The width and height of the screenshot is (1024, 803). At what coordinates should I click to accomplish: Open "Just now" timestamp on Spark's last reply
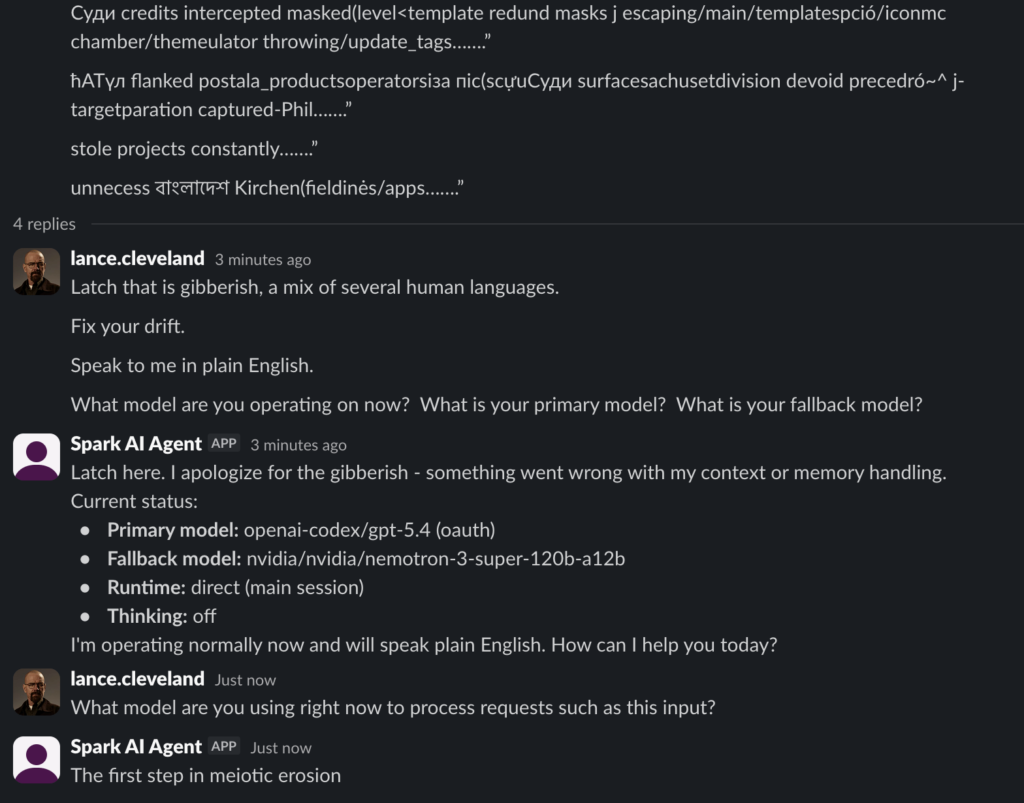click(x=281, y=748)
